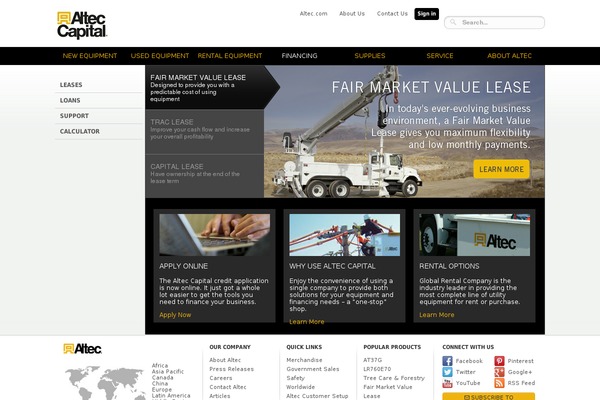The height and width of the screenshot is (400, 600).
Task: Open the Altec Customer Setup link
Action: [x=317, y=396]
